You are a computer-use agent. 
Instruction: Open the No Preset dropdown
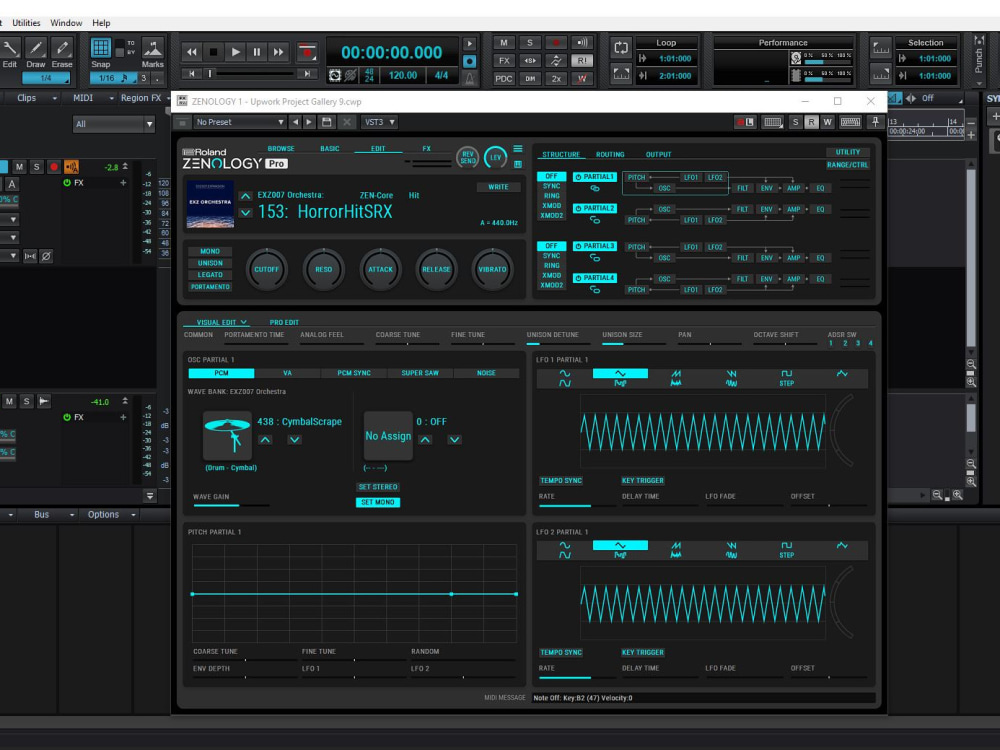click(x=240, y=122)
